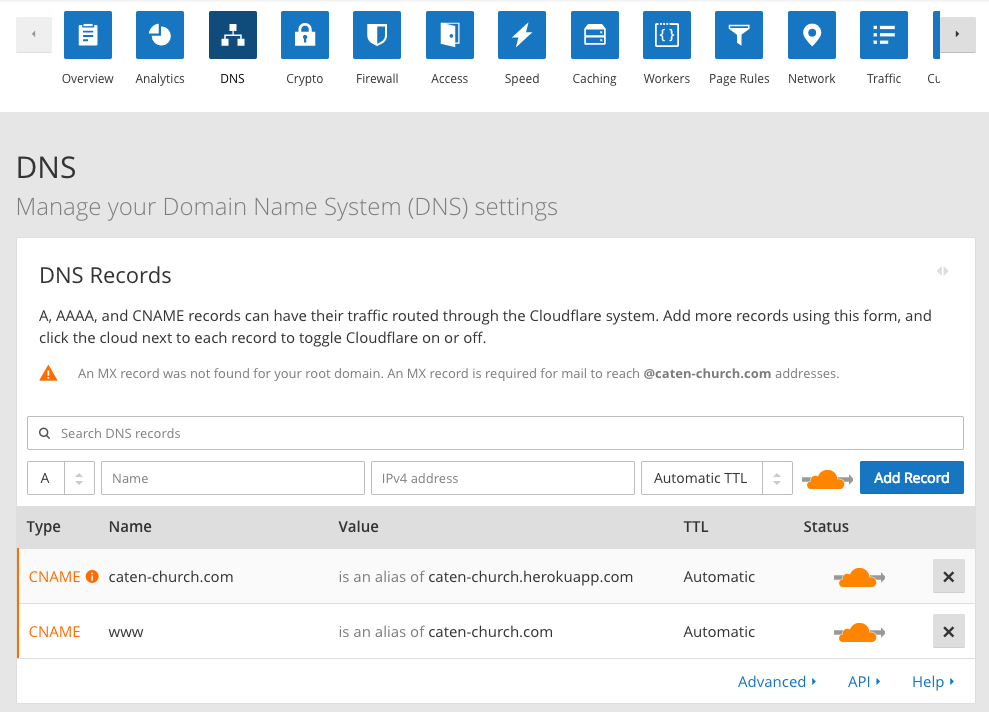Open the Speed lightning bolt icon

[x=522, y=36]
